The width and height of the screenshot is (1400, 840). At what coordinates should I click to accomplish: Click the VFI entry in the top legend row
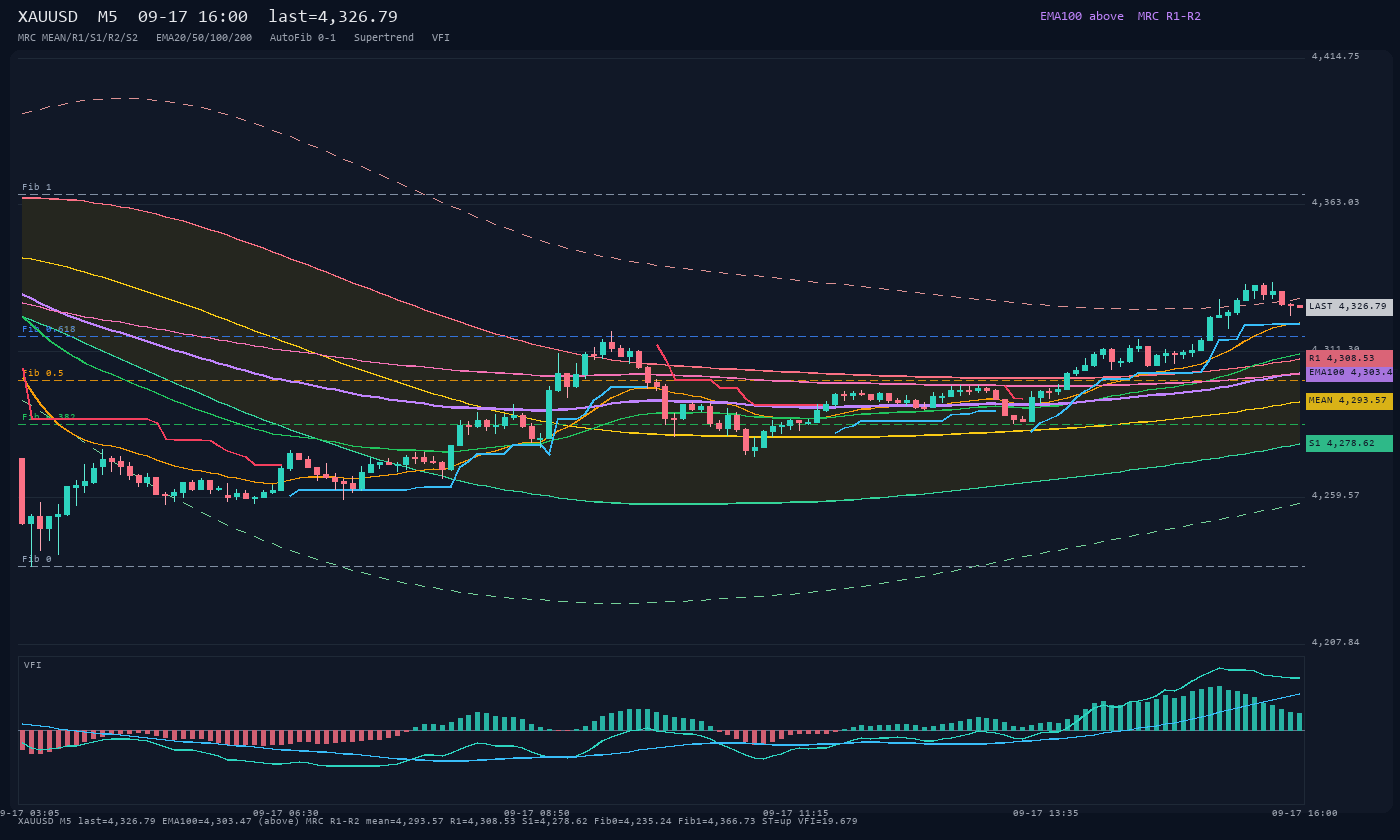coord(441,38)
